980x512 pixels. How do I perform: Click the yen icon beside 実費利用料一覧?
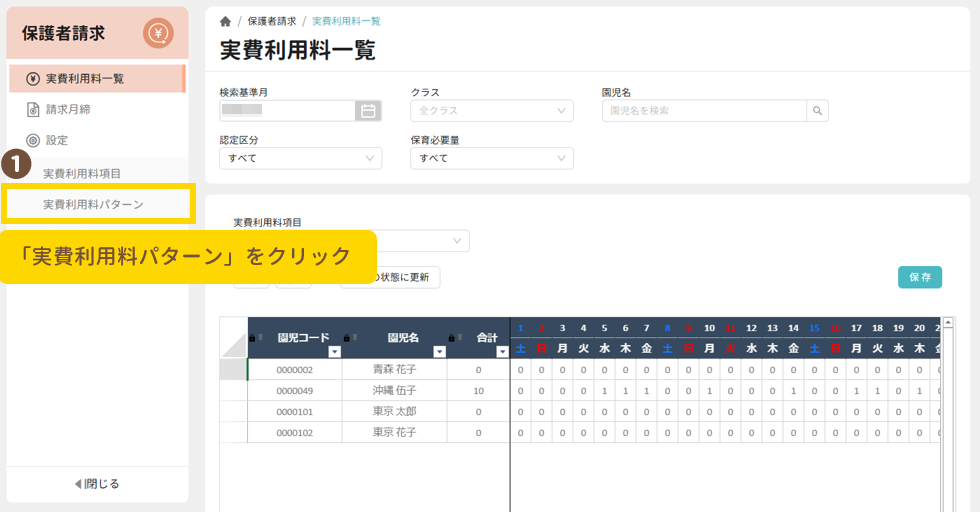coord(33,79)
